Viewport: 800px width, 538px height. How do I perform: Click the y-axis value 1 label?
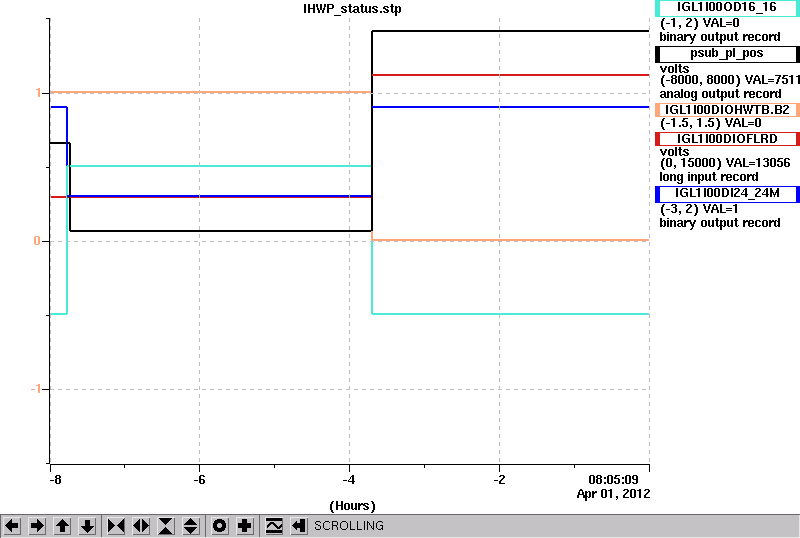[x=38, y=93]
